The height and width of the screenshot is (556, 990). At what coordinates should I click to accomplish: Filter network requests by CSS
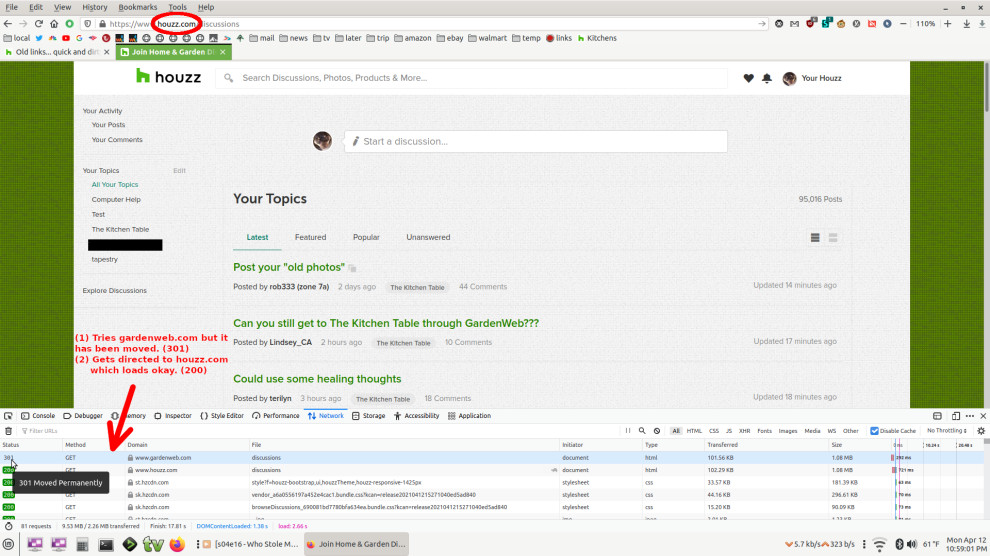pyautogui.click(x=714, y=431)
